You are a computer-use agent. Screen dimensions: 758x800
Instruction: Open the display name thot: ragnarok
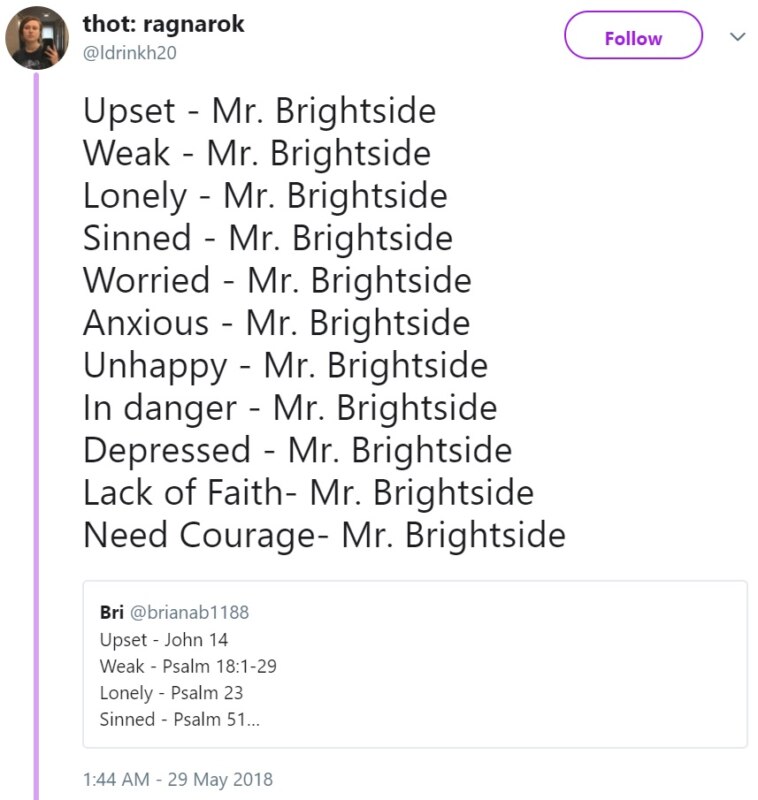coord(163,24)
